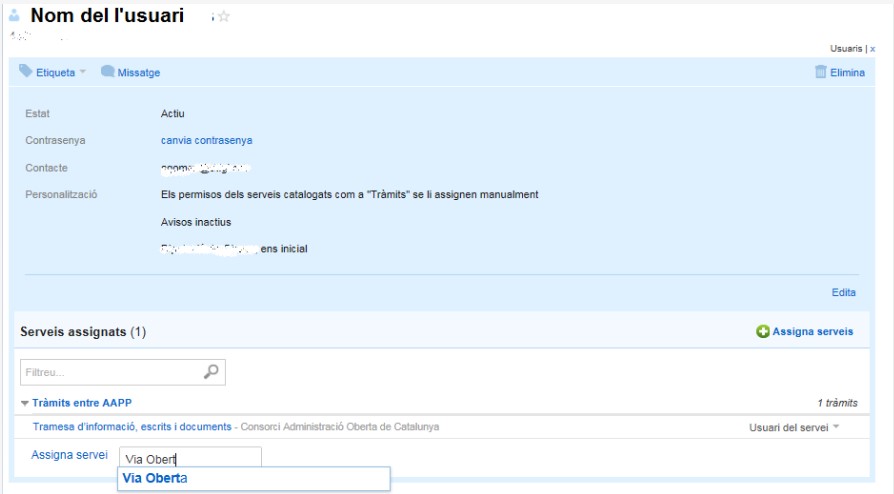
Task: Click the Elimina trash can icon
Action: click(821, 72)
